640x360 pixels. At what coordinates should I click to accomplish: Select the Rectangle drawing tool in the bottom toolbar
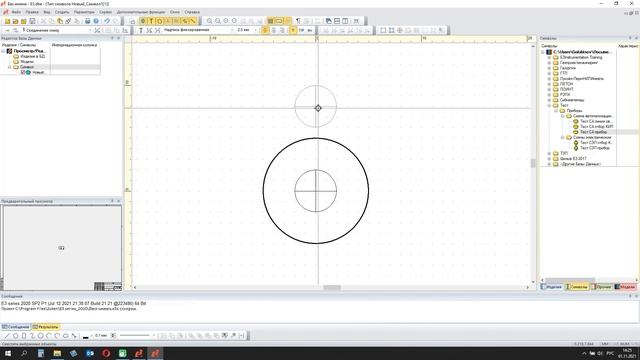24,336
